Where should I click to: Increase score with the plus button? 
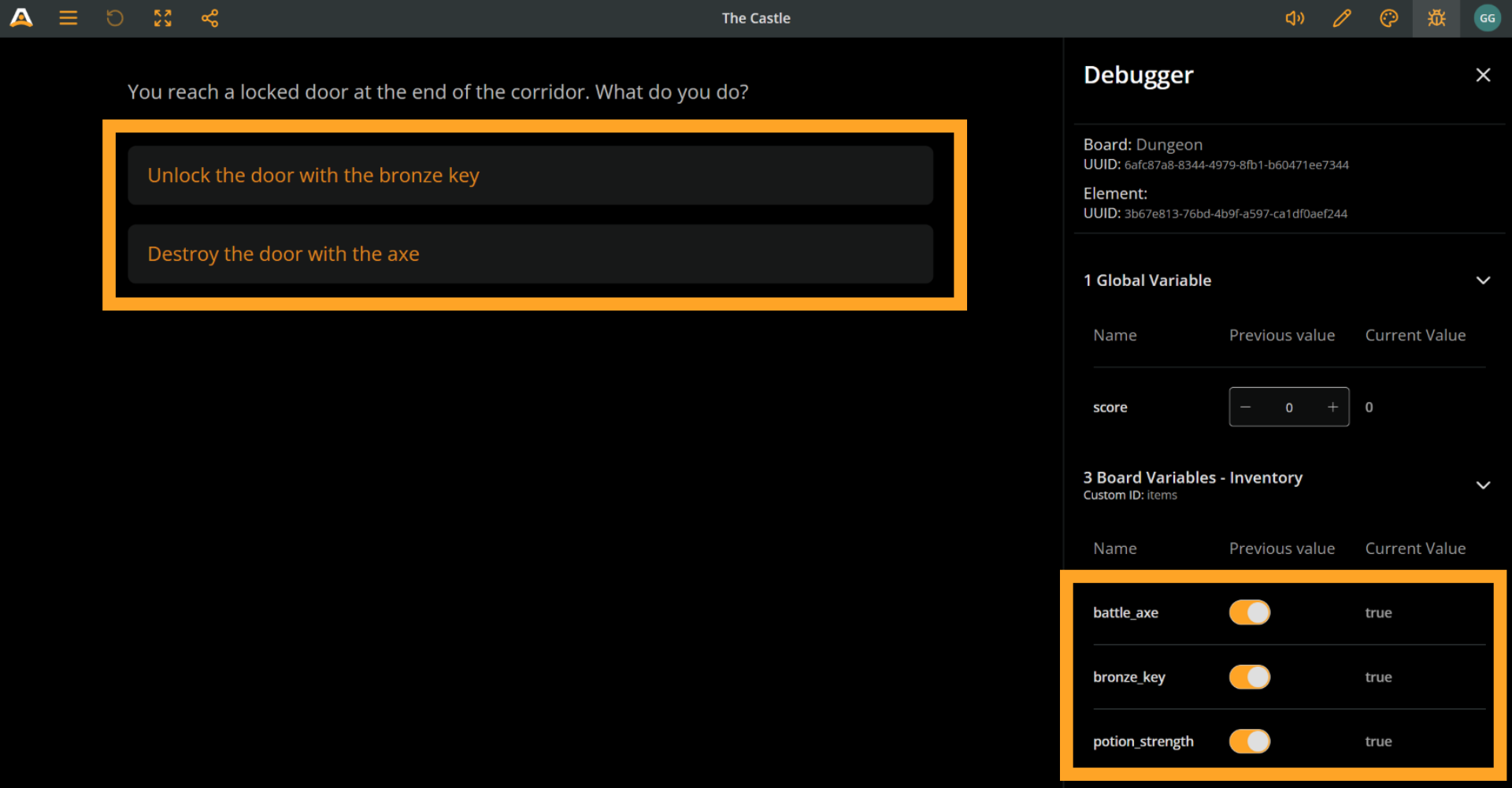1332,407
